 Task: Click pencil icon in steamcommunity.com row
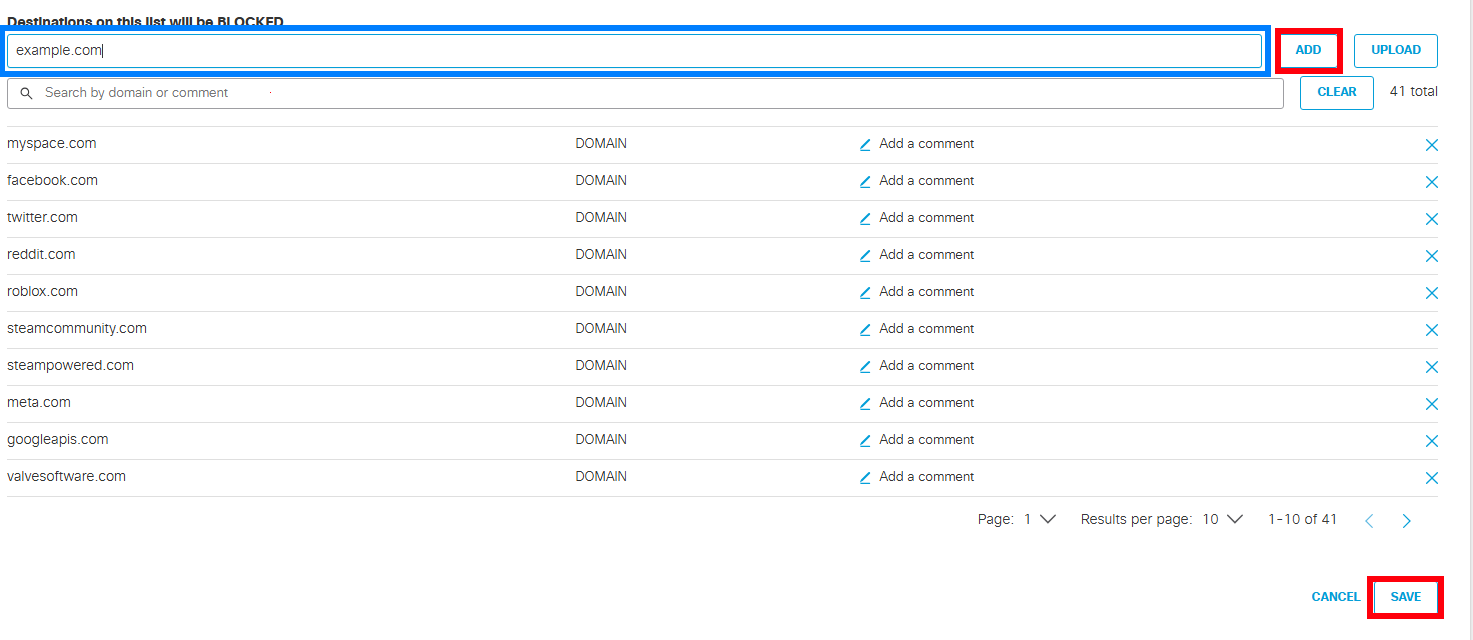[865, 329]
